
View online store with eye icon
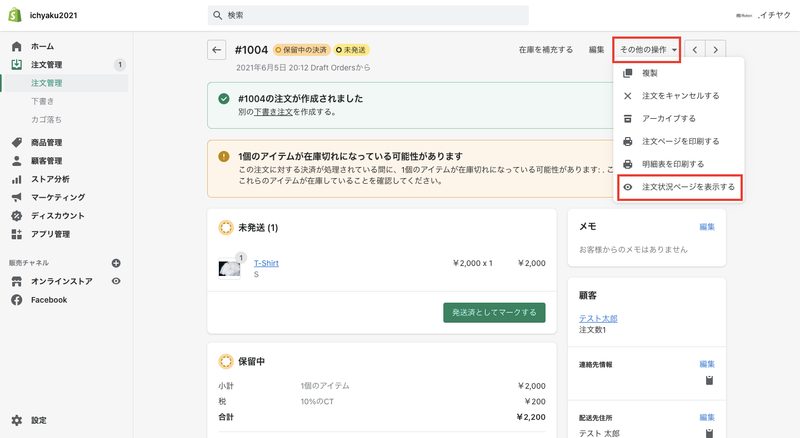116,281
